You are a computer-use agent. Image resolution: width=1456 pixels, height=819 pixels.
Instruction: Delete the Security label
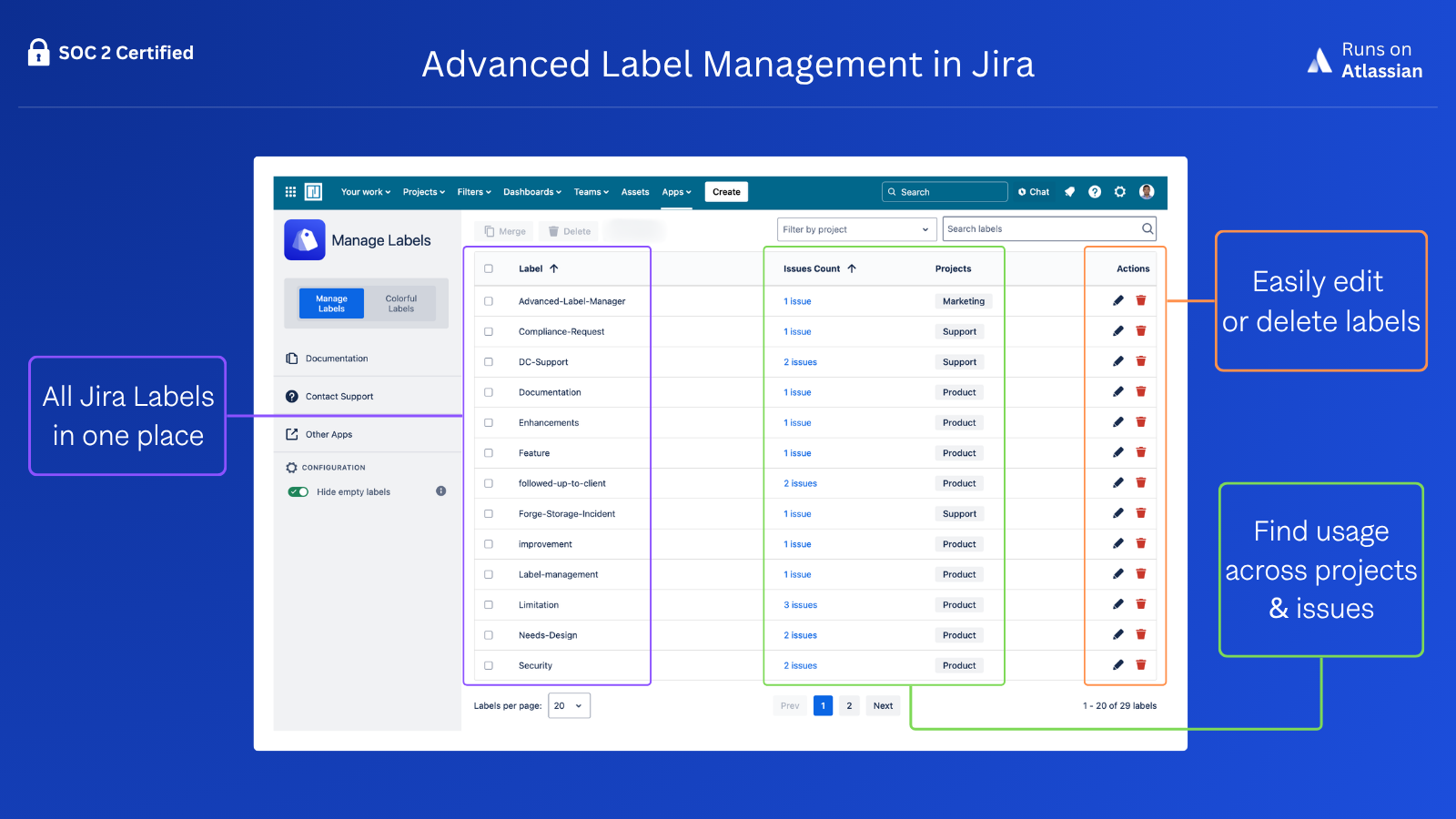1141,665
